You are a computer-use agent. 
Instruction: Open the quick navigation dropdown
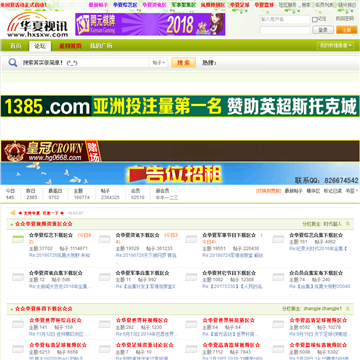[x=336, y=46]
